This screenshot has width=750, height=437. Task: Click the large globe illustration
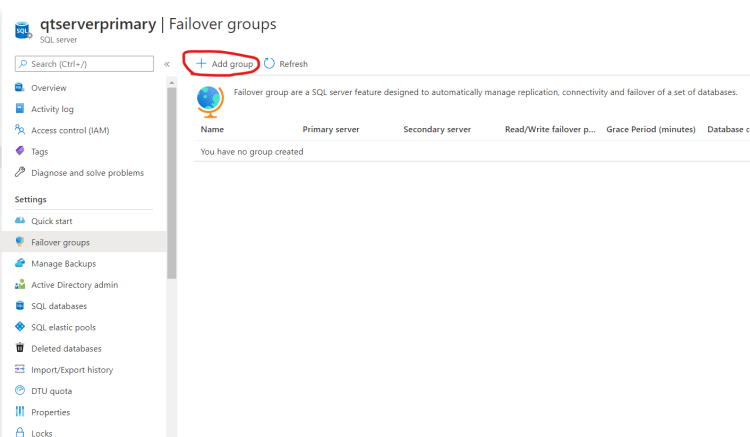tap(210, 101)
